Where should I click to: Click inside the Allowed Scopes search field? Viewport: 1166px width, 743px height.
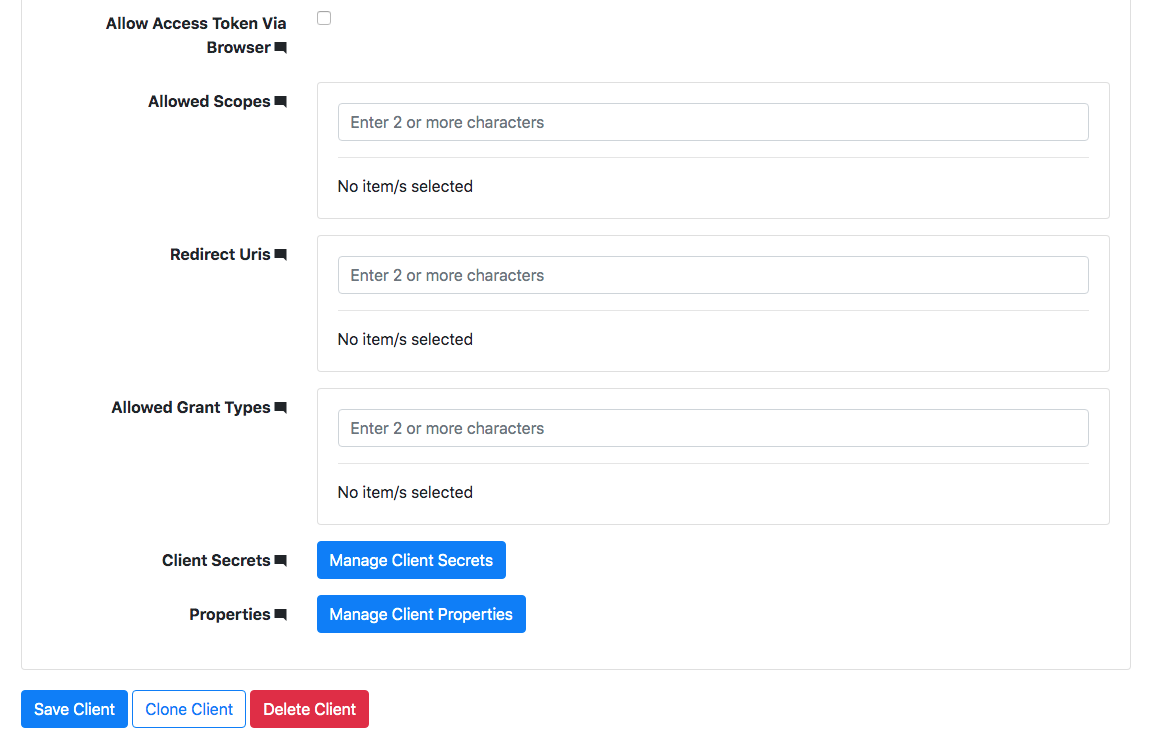712,122
